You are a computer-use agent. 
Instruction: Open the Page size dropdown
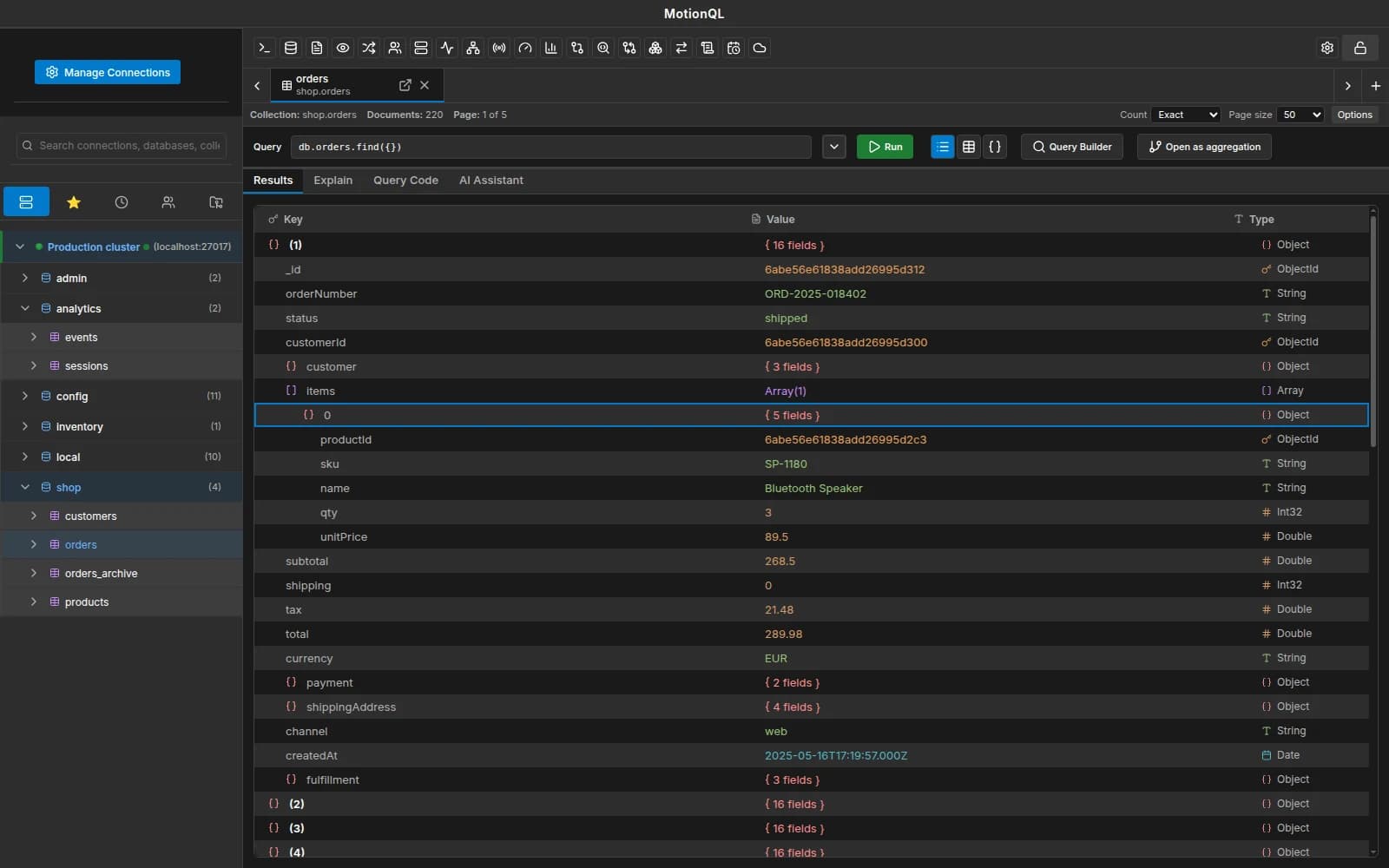pos(1300,115)
